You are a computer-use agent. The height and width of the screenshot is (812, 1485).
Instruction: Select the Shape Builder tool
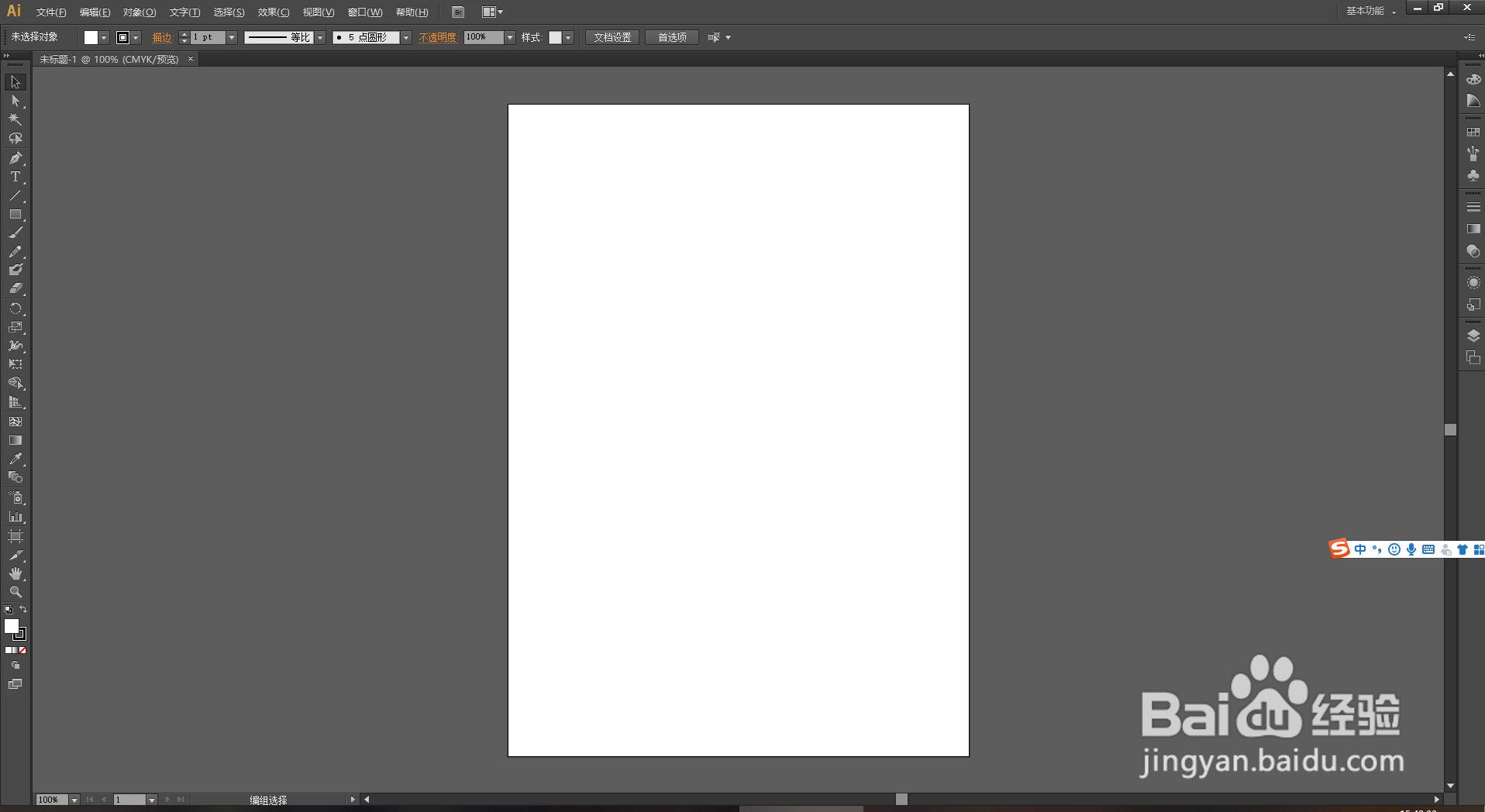pos(16,384)
